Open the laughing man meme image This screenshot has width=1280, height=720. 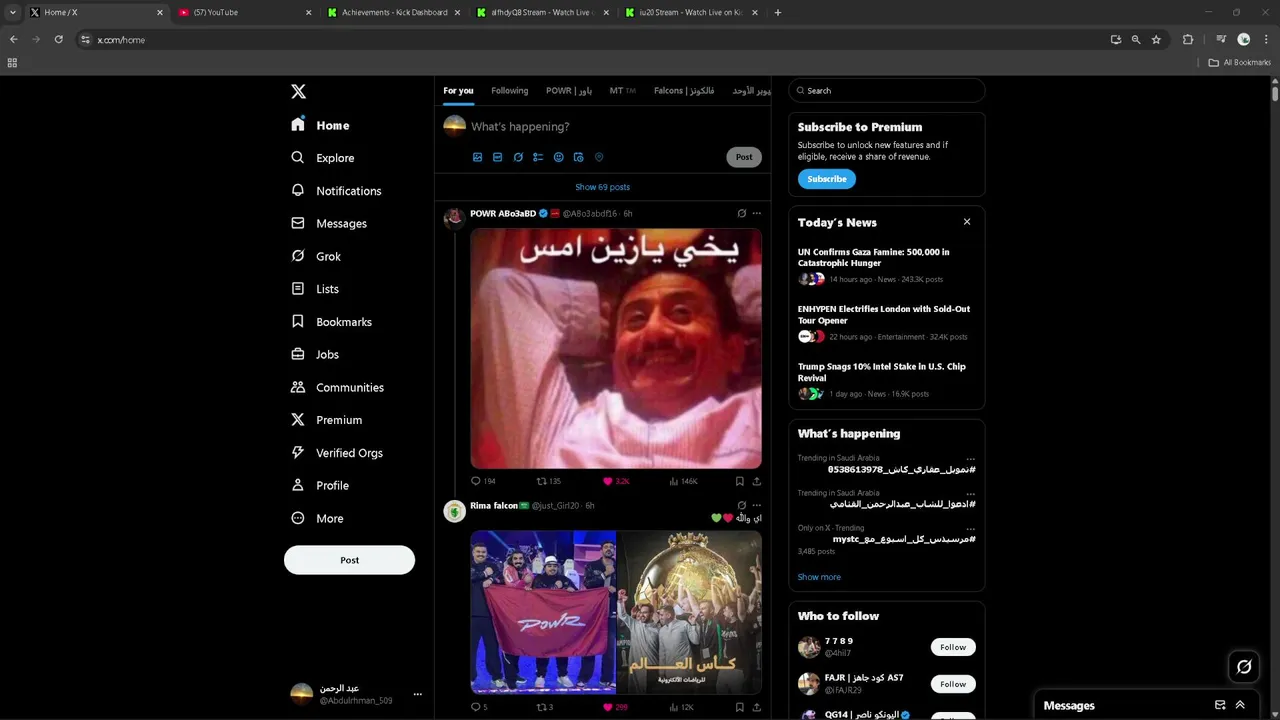[616, 348]
